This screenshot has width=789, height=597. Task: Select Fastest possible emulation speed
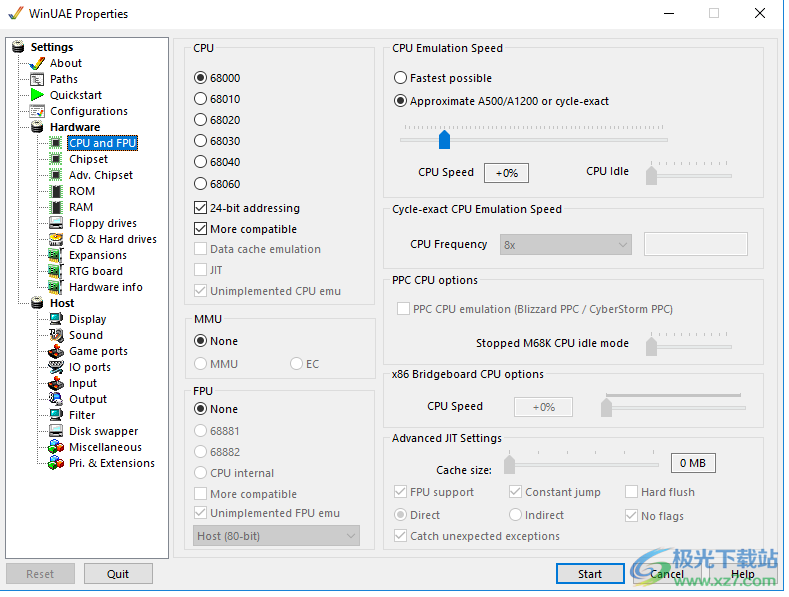[400, 78]
